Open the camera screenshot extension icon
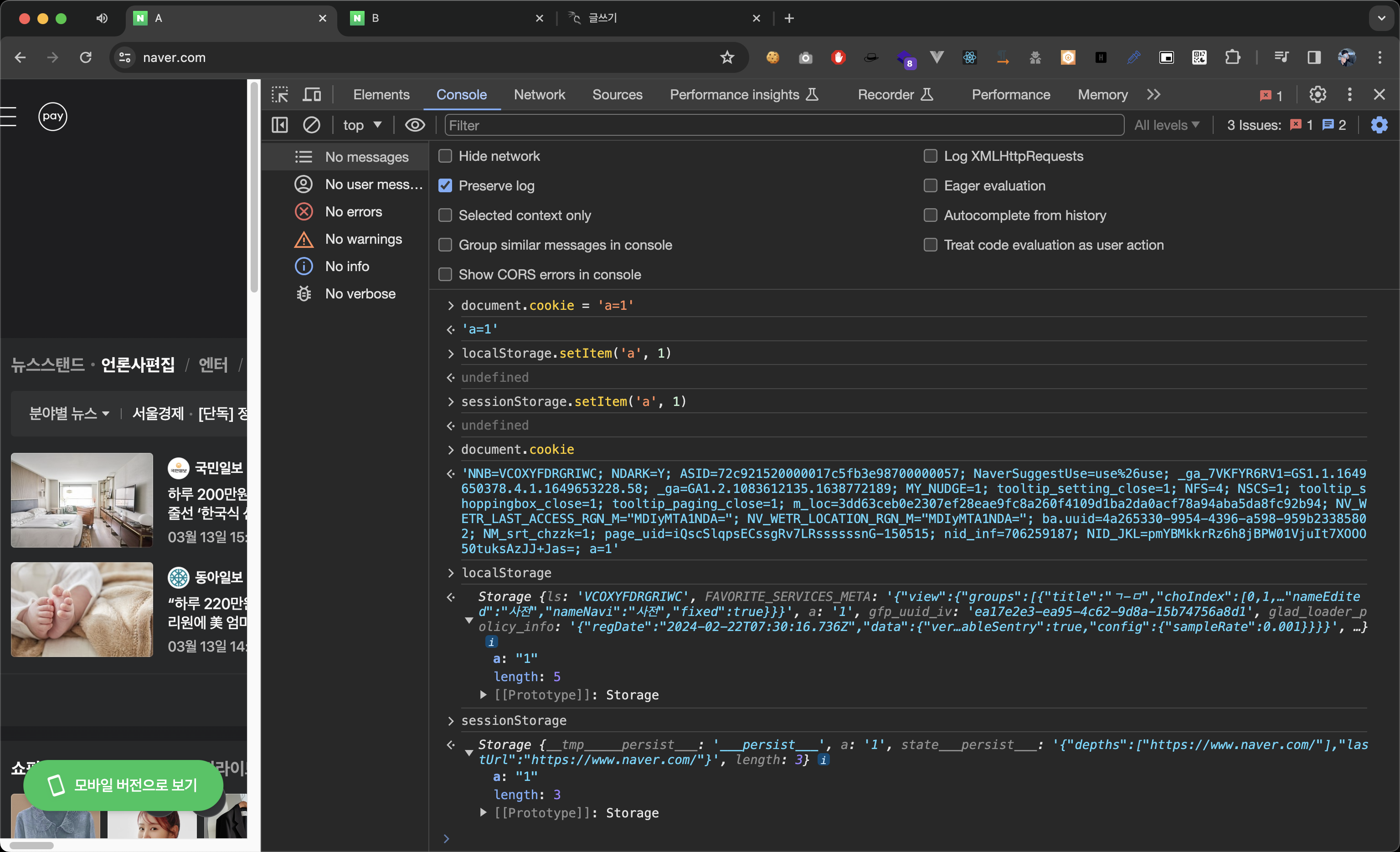Image resolution: width=1400 pixels, height=852 pixels. pyautogui.click(x=805, y=57)
